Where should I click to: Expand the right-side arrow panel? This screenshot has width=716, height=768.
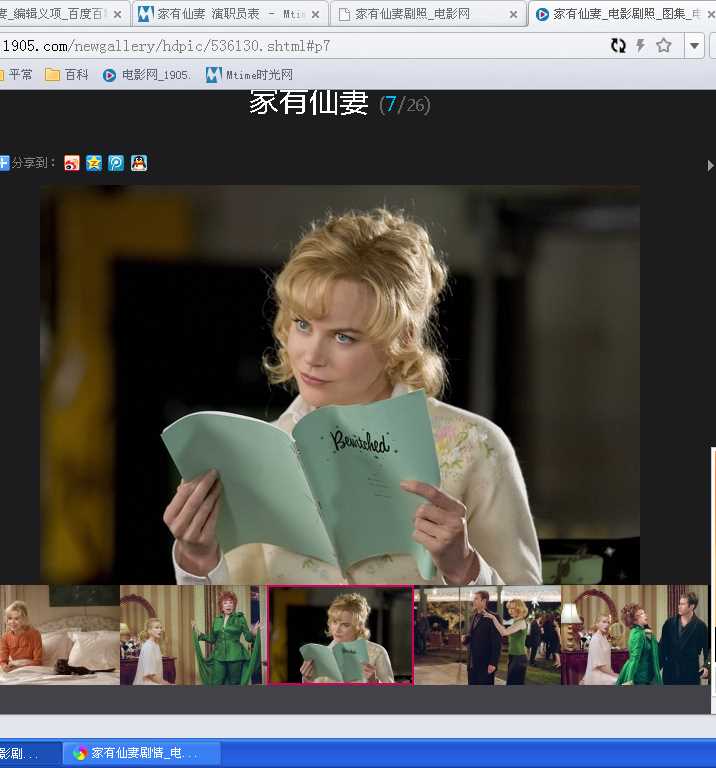(x=710, y=165)
